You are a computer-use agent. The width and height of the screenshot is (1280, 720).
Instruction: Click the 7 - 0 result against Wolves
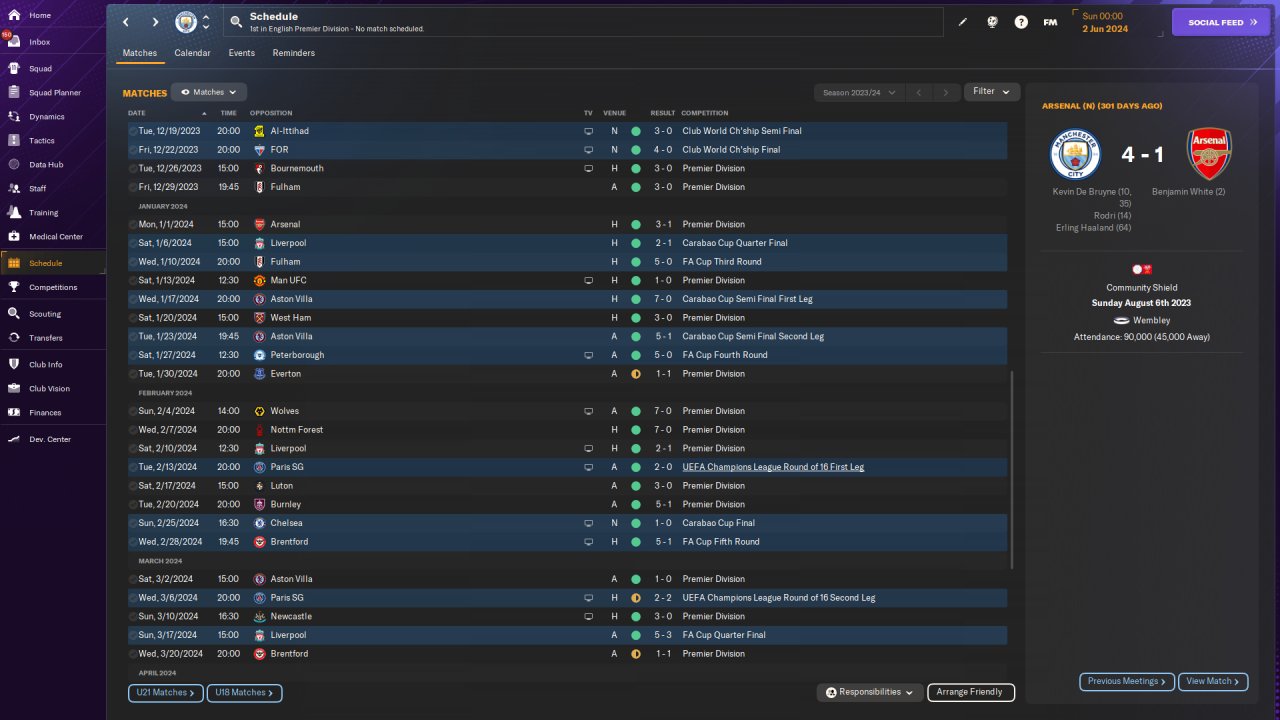coord(663,411)
